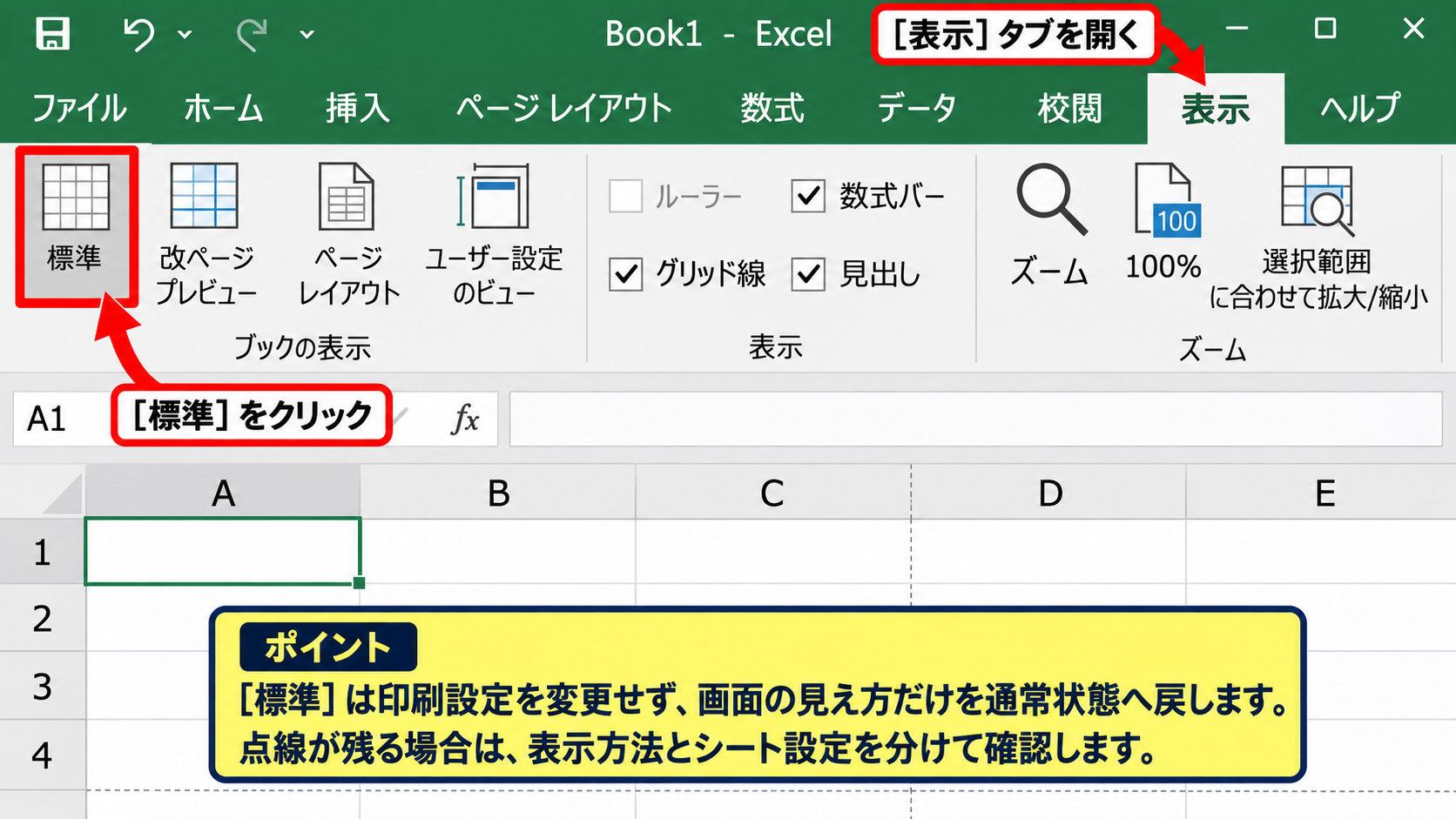Screen dimensions: 1456x819
Task: Select row 3 header
Action: coord(42,686)
